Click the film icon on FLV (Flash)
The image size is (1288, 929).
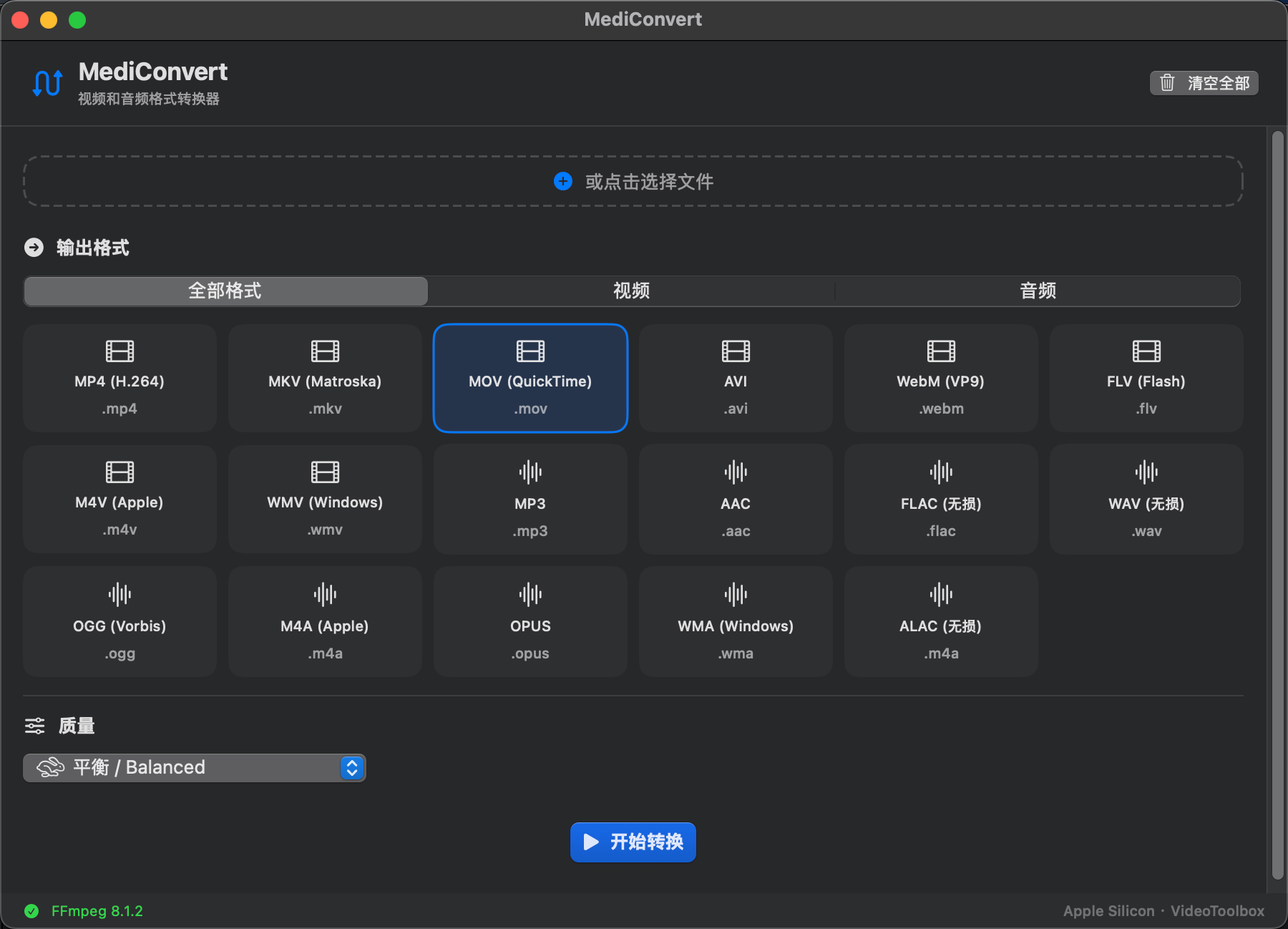[1146, 351]
